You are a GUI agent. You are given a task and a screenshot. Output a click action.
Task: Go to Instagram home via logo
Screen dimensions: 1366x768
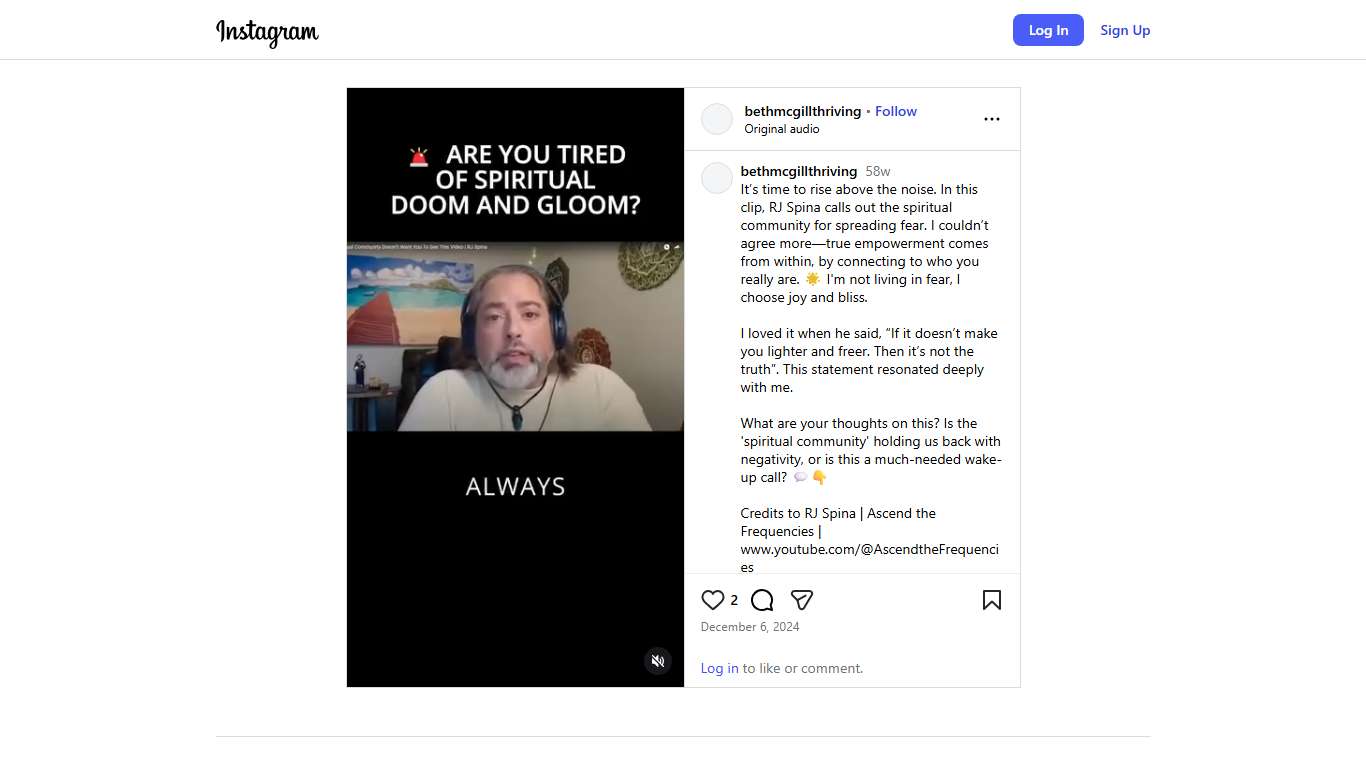(x=268, y=31)
